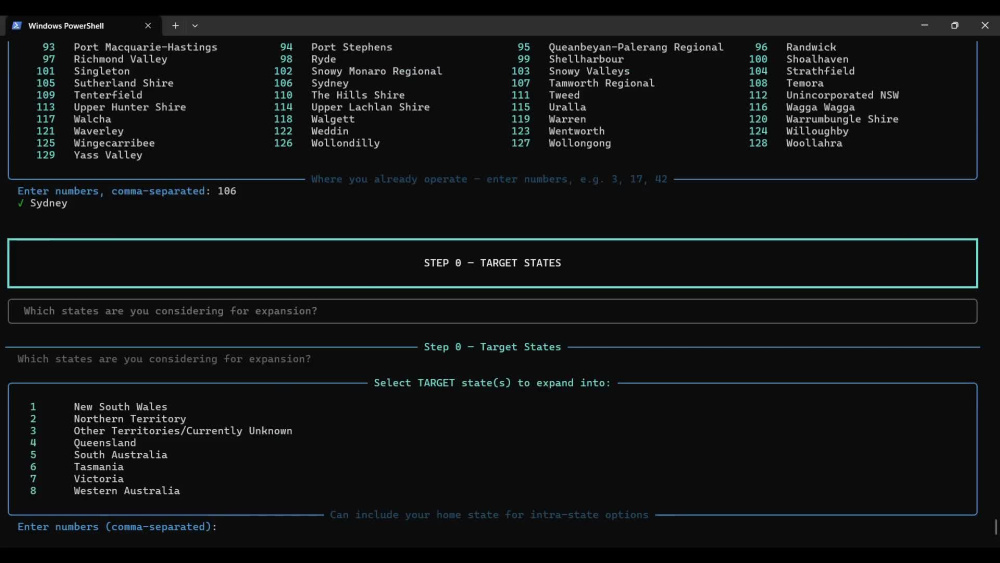Click 'Uralla' entry
Screen dimensions: 1000x563
coord(568,107)
